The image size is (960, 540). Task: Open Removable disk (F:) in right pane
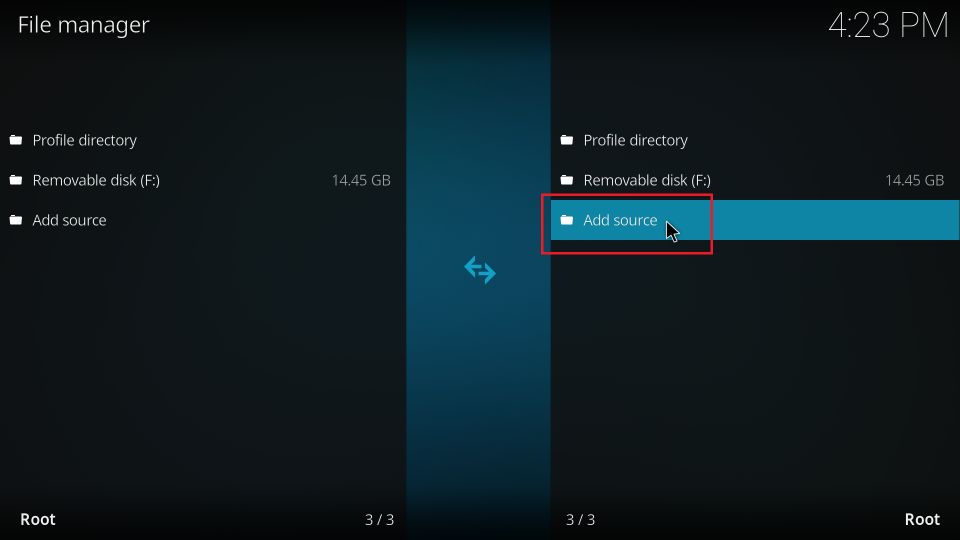click(x=647, y=180)
